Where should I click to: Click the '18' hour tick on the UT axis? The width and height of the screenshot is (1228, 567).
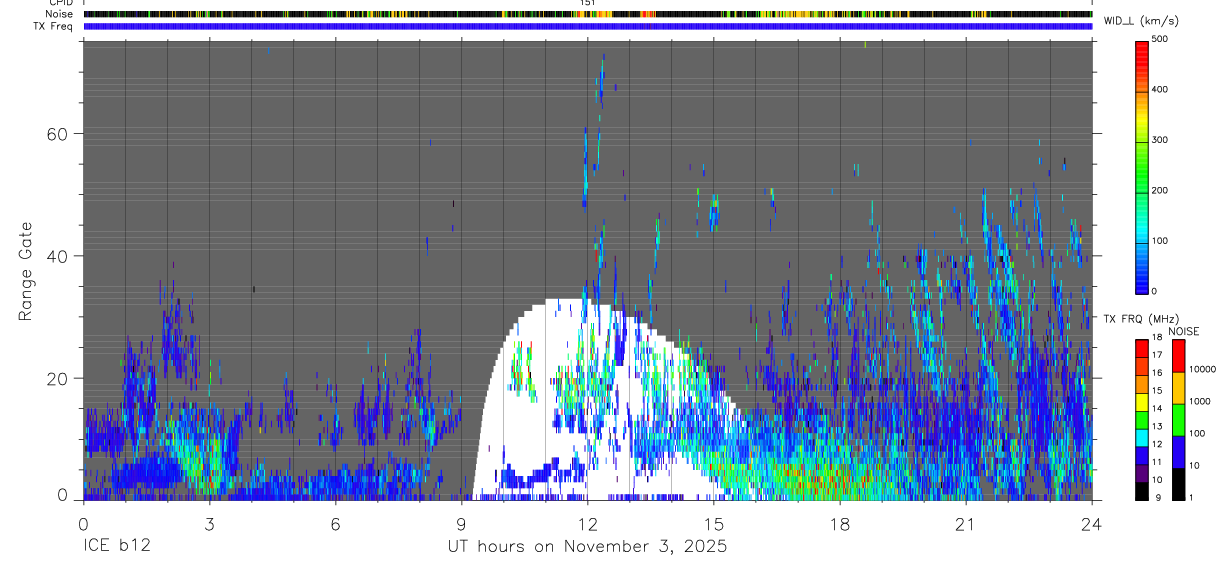point(840,524)
